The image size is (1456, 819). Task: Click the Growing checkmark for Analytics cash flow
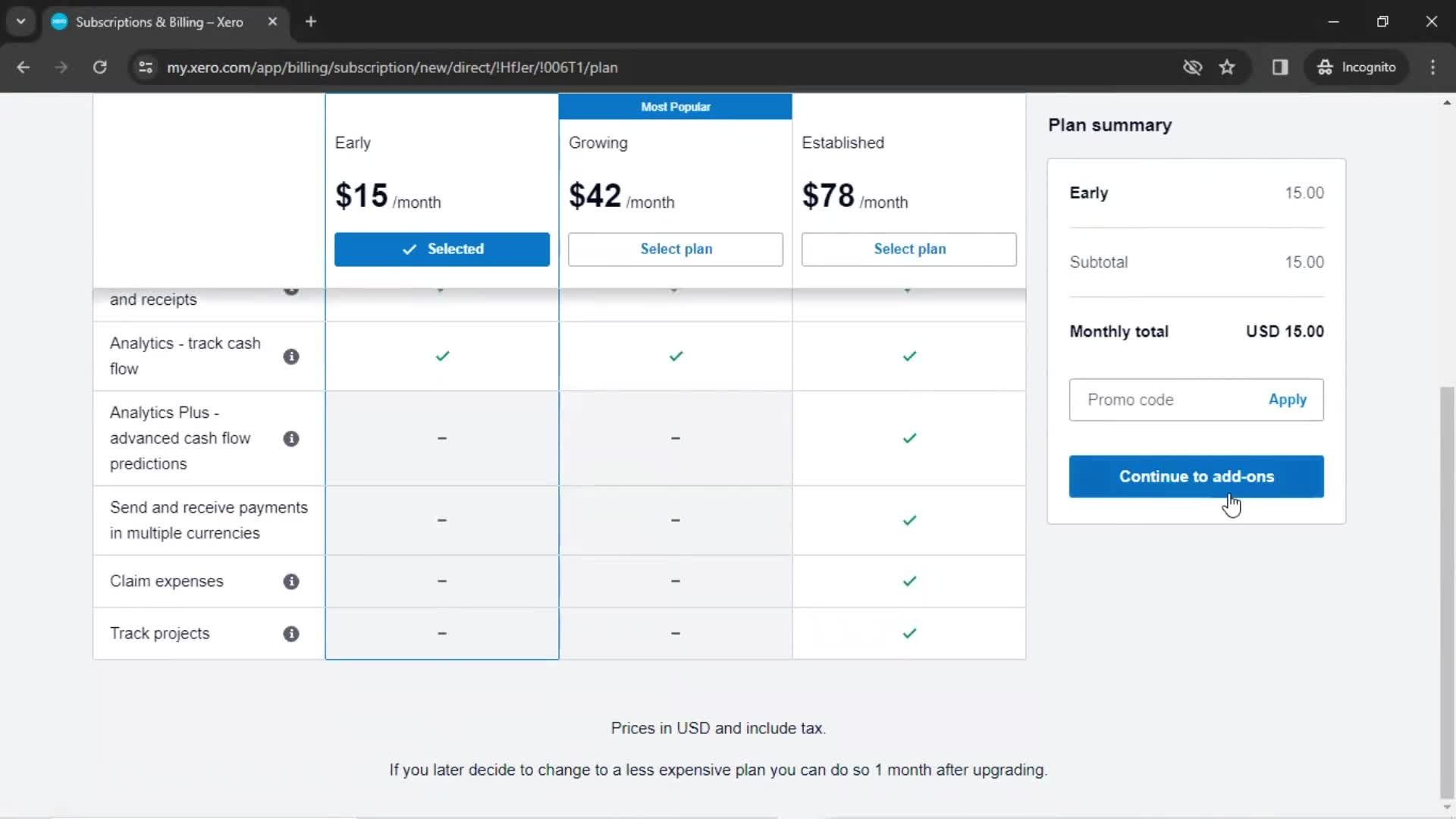(x=676, y=356)
